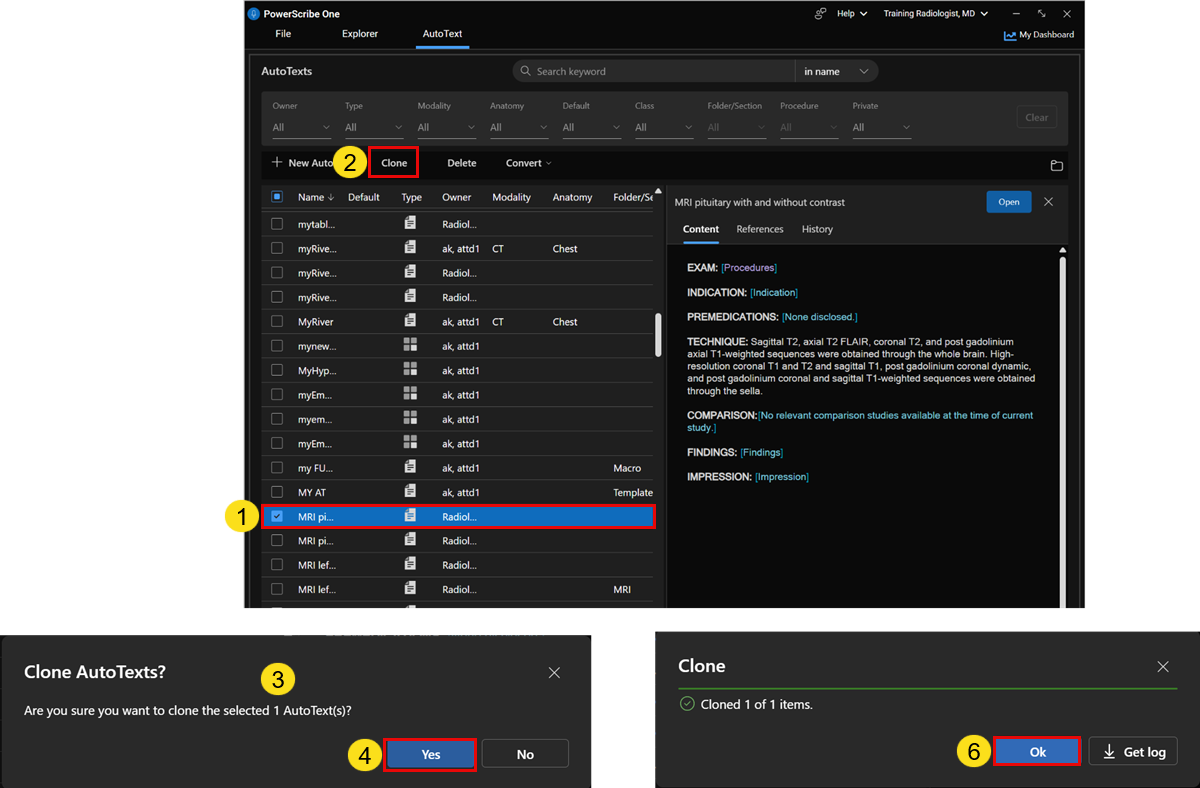The image size is (1200, 788).
Task: Open the Type filter dropdown
Action: pyautogui.click(x=374, y=127)
